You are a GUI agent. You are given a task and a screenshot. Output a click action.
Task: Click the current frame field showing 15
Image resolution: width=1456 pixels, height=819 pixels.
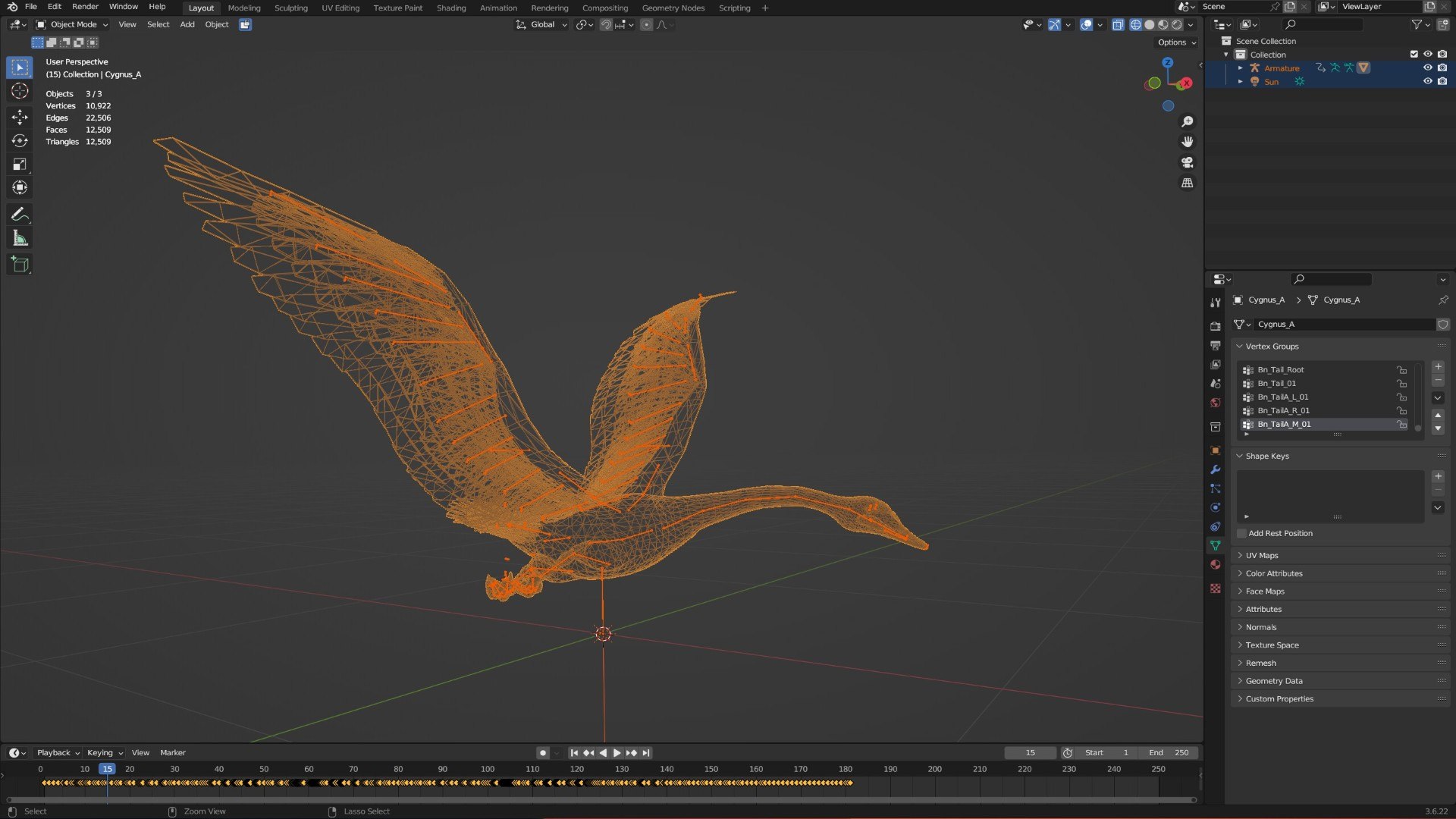pos(1030,753)
